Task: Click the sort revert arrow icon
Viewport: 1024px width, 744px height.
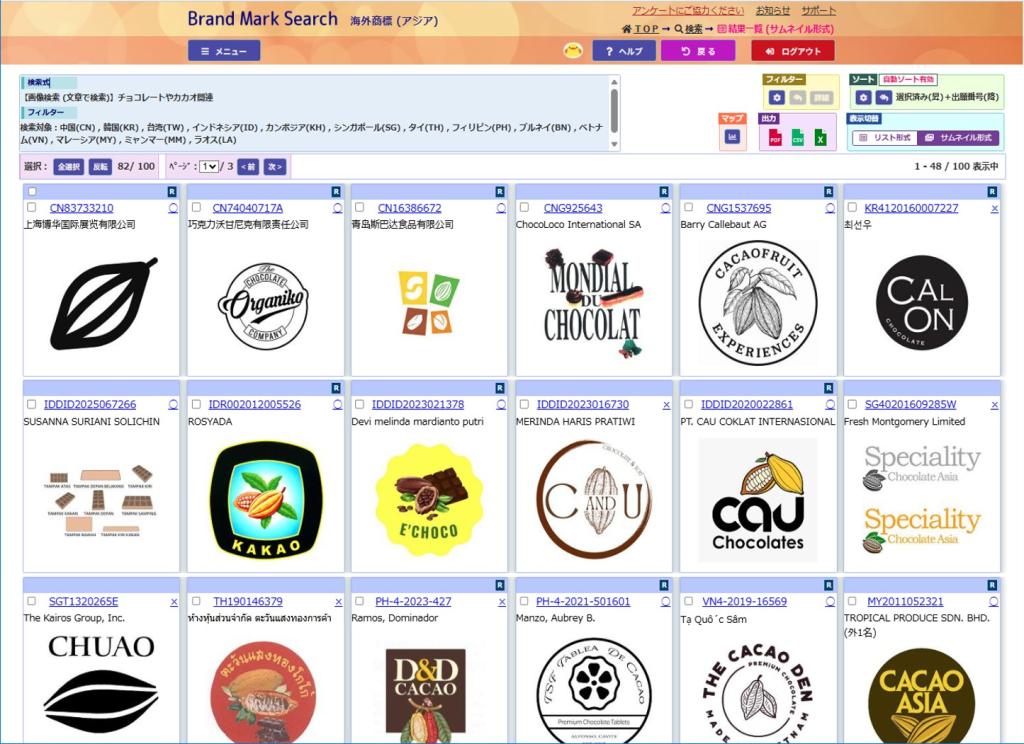Action: [884, 95]
